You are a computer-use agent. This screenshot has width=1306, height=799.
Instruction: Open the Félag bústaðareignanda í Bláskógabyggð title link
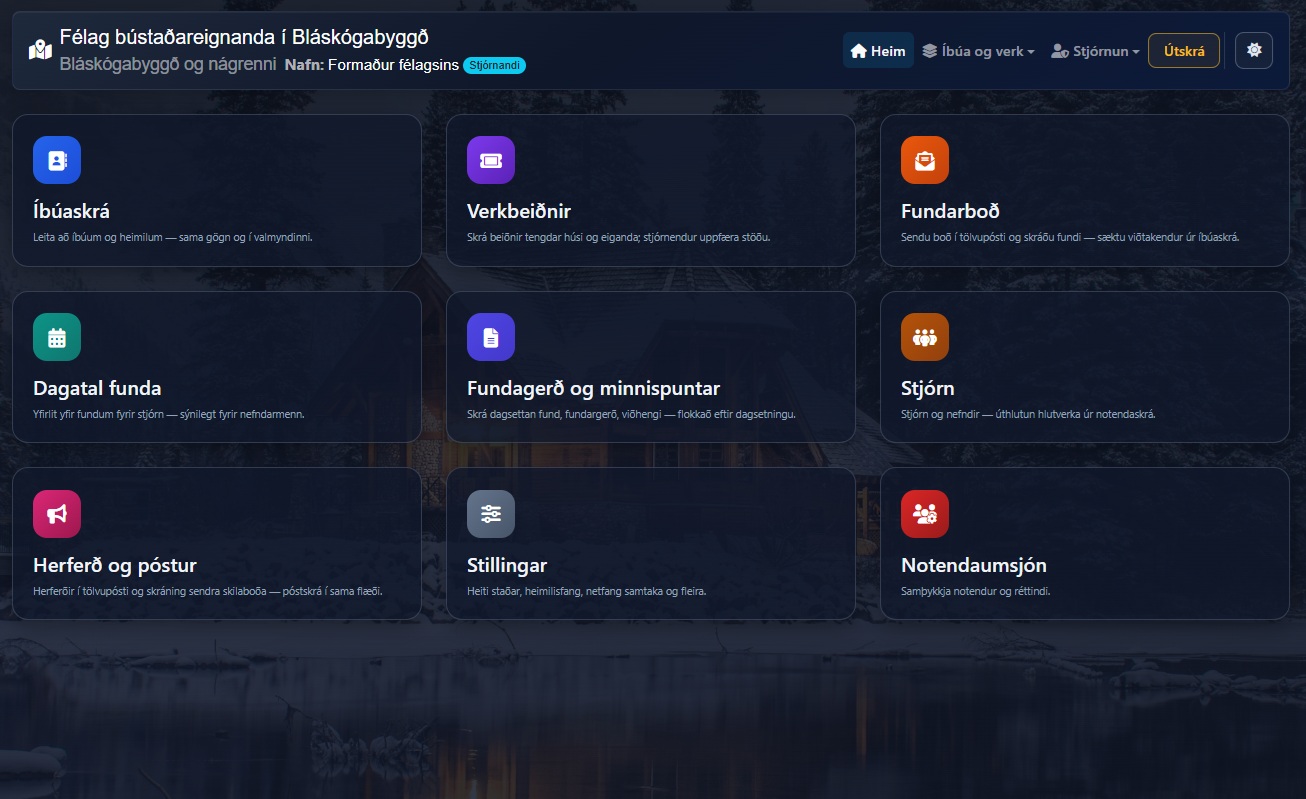[x=244, y=38]
